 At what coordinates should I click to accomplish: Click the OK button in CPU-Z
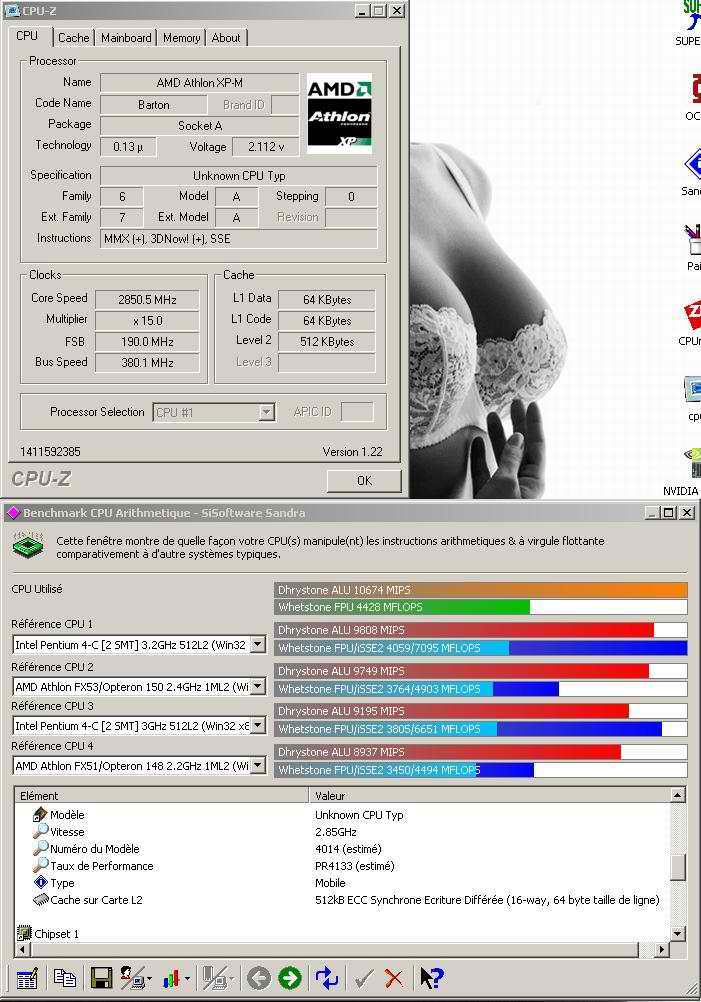[x=364, y=481]
